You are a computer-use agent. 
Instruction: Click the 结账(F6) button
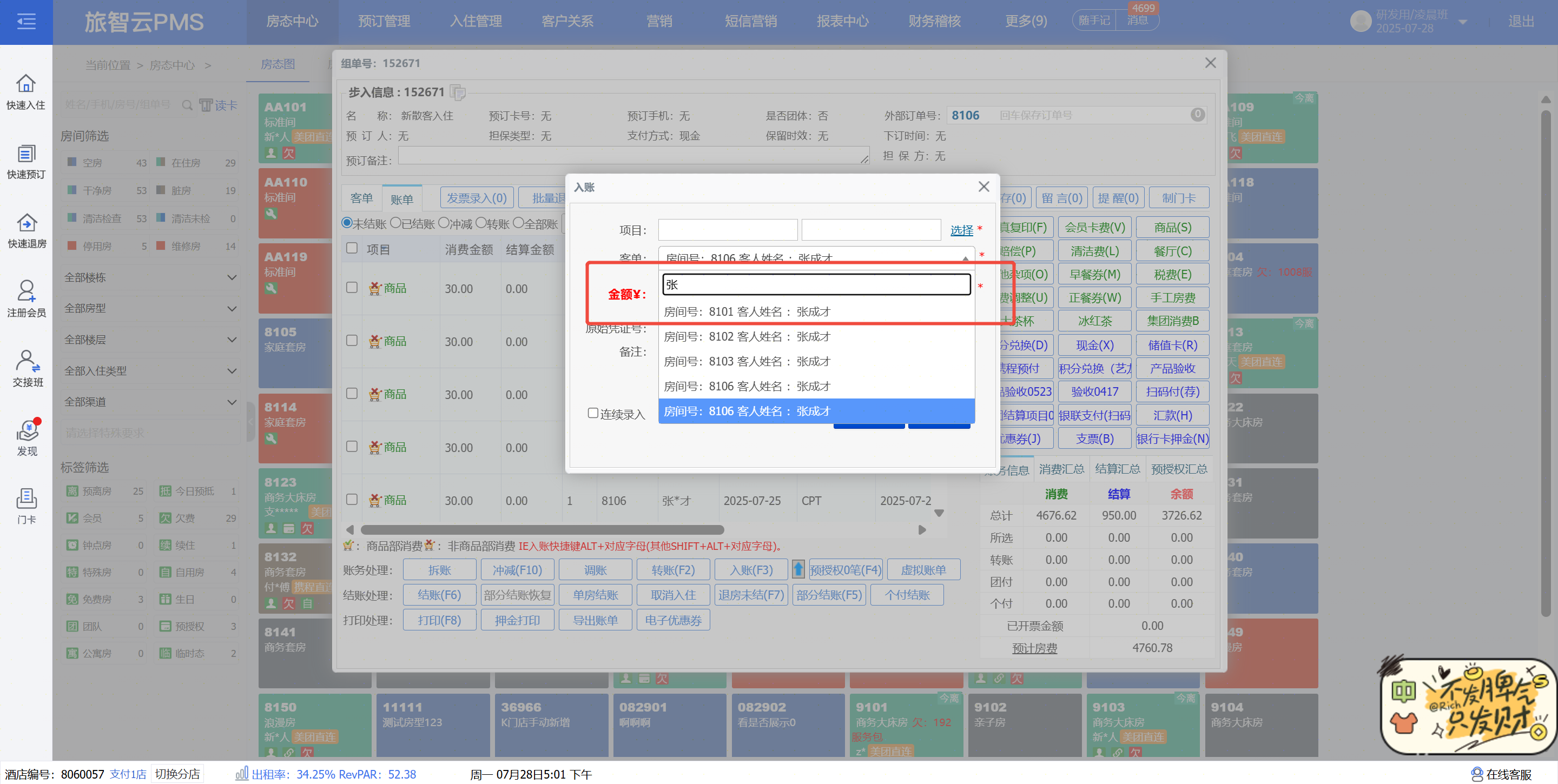pyautogui.click(x=439, y=595)
